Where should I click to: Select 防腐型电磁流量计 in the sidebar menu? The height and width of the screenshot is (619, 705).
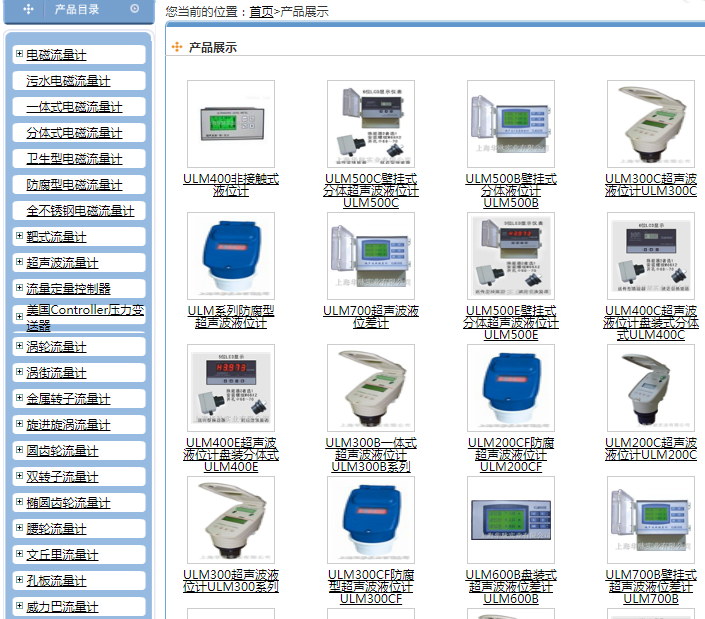(x=74, y=185)
